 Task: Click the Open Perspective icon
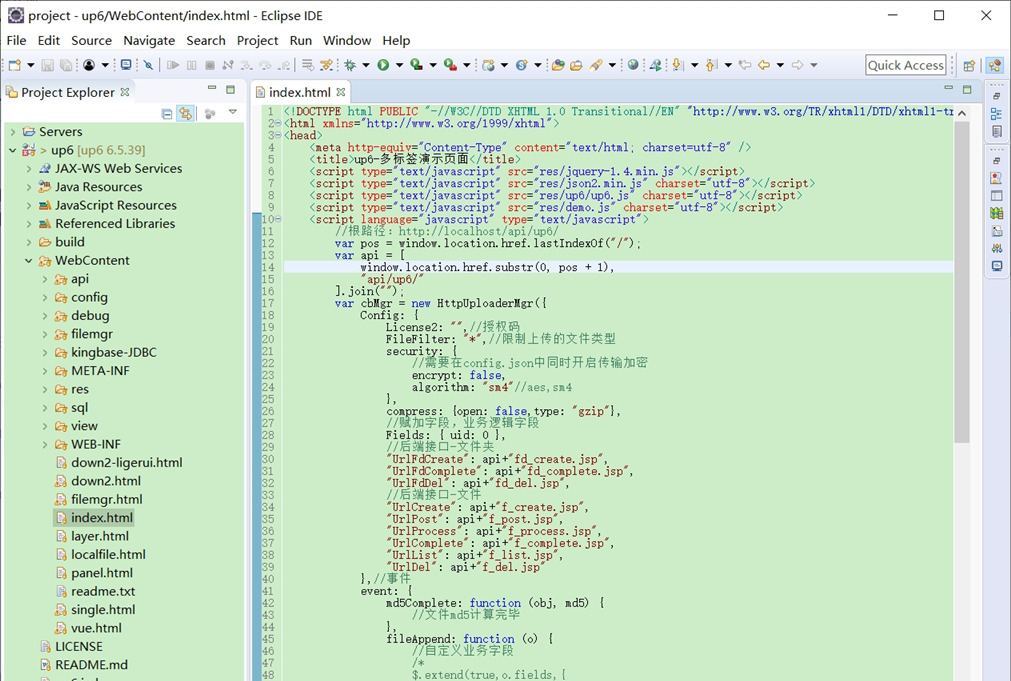coord(969,65)
